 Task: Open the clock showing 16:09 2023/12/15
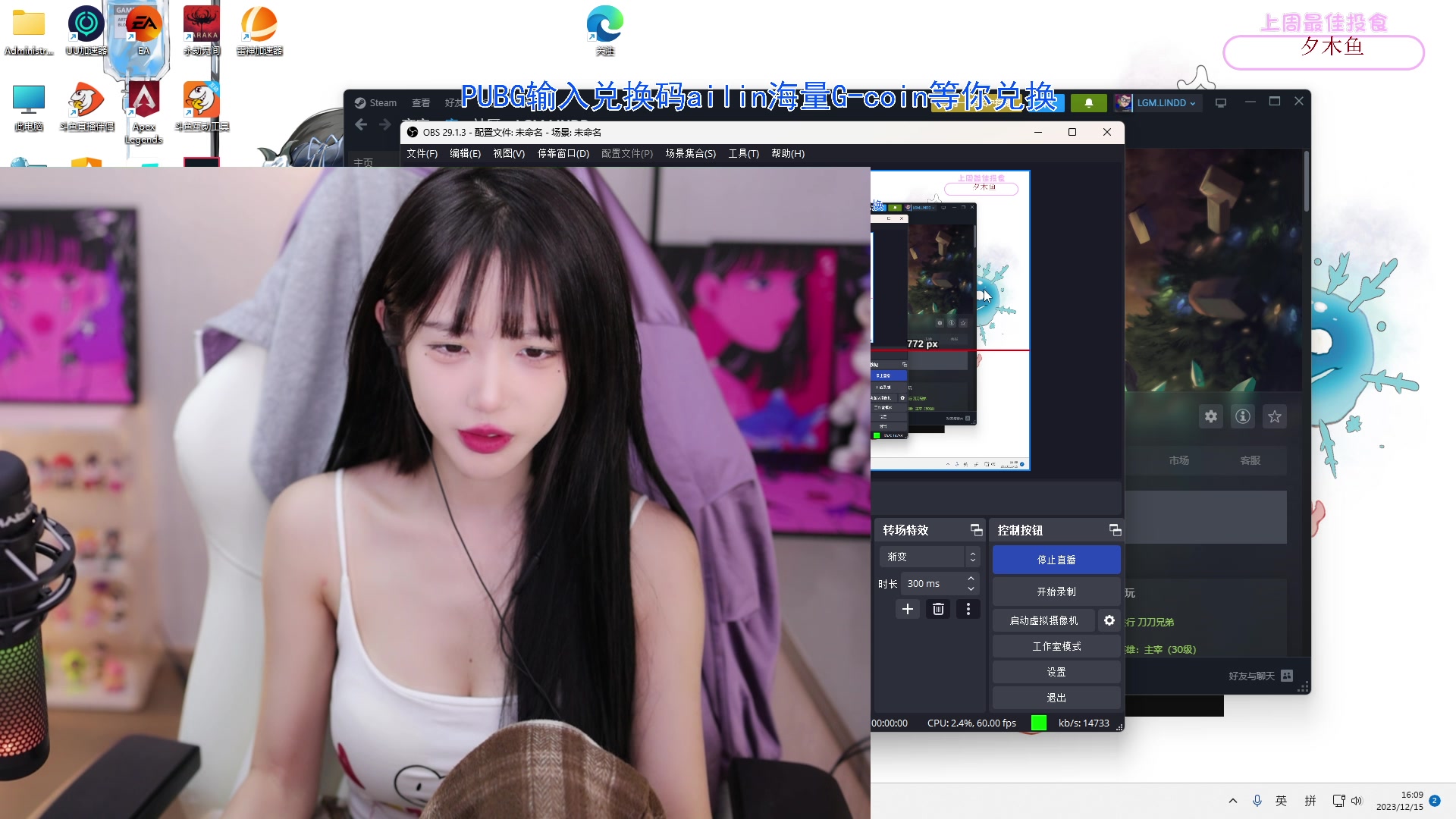(x=1400, y=801)
